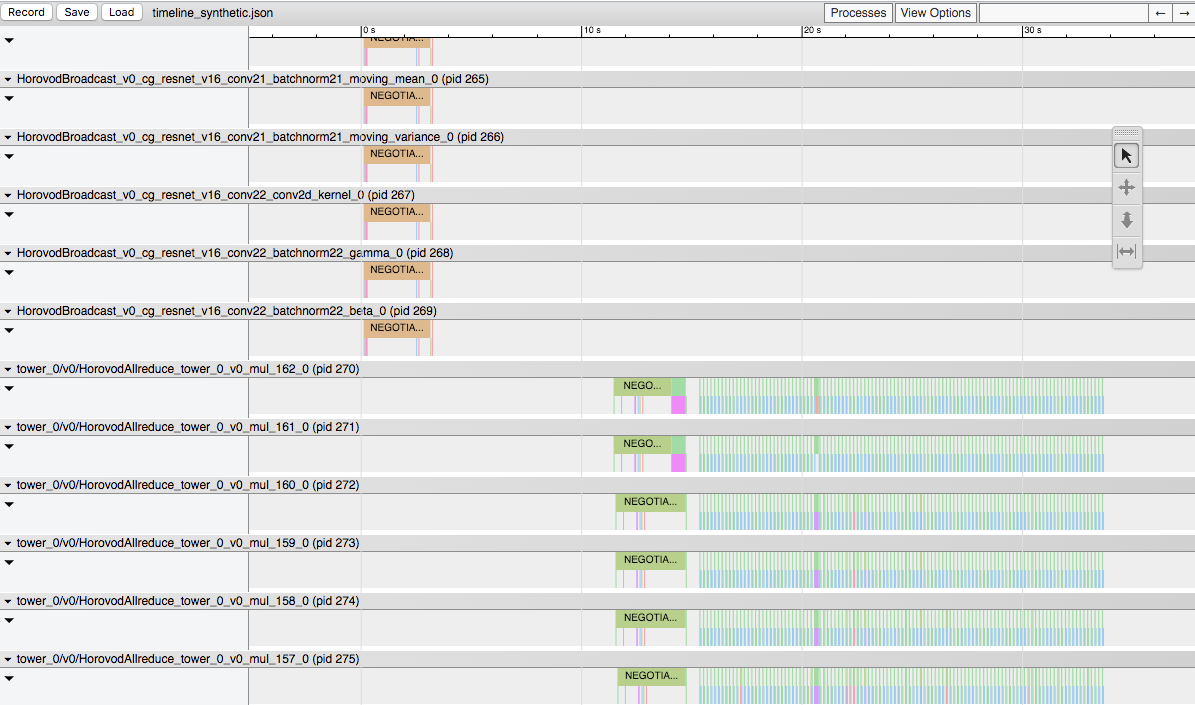Select the NEGOTIA... slice in pid 267 row
1195x705 pixels.
(397, 212)
